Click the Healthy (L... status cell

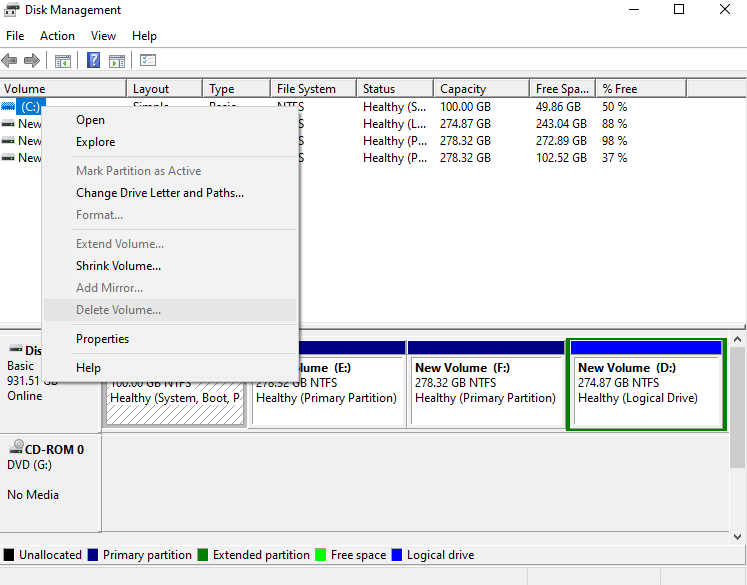click(394, 124)
